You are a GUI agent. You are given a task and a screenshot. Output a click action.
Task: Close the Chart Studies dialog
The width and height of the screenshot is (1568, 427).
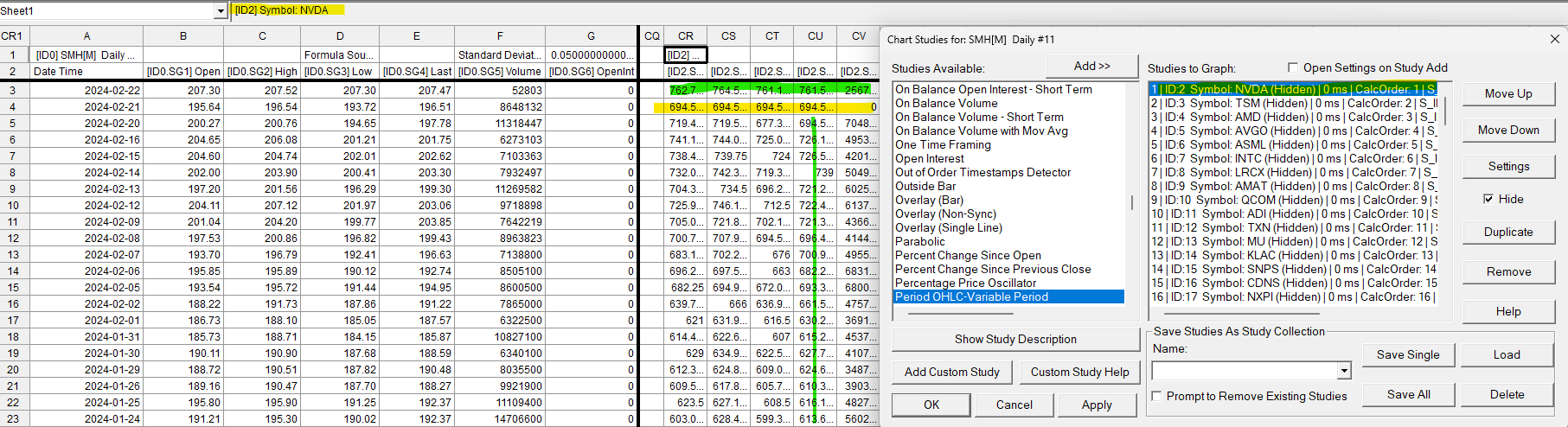1554,39
